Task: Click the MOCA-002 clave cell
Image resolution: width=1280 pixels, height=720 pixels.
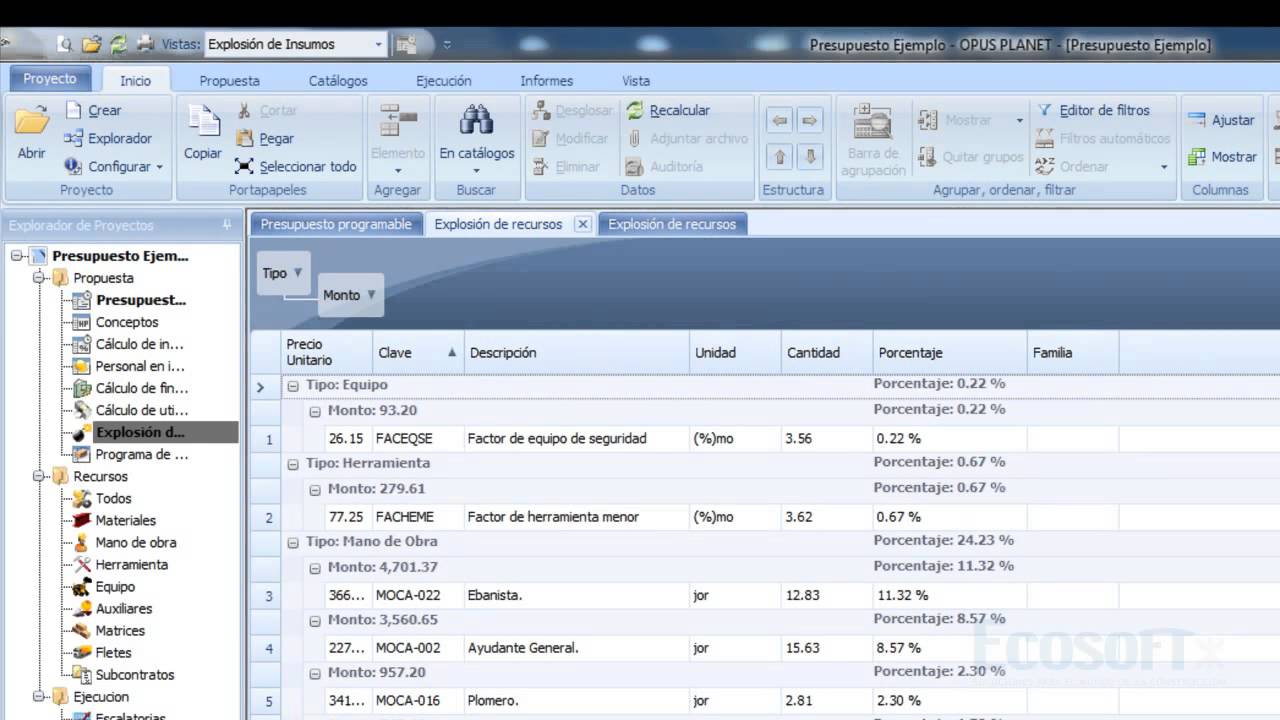Action: tap(417, 648)
